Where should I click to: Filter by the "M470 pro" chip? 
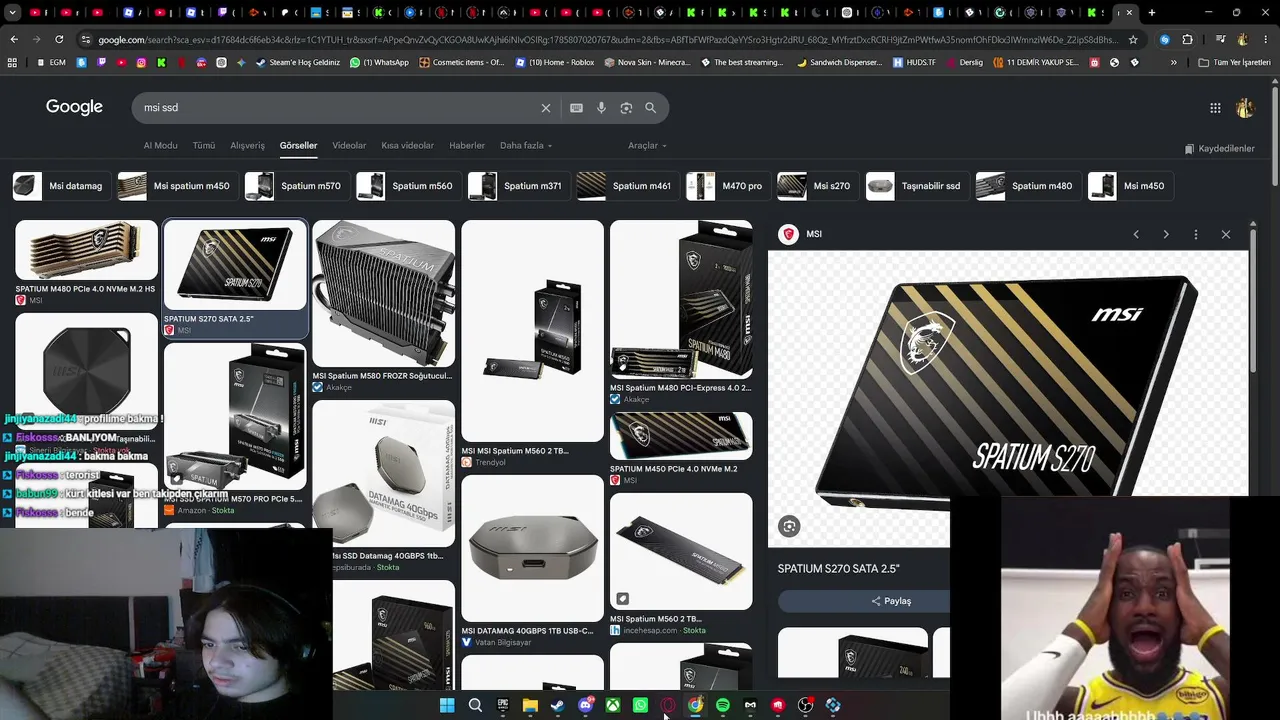727,186
